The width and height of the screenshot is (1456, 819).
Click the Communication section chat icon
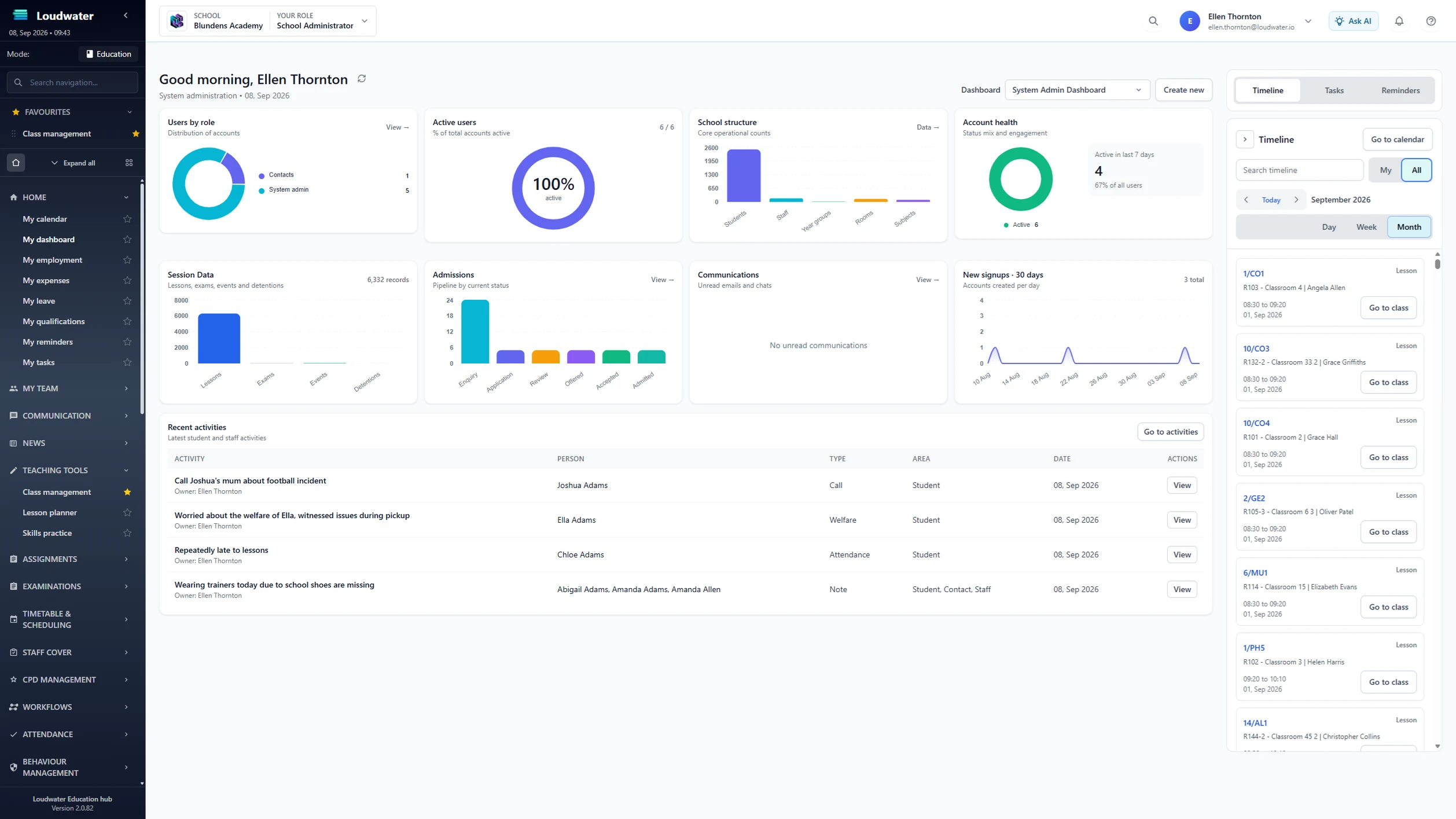(x=13, y=416)
